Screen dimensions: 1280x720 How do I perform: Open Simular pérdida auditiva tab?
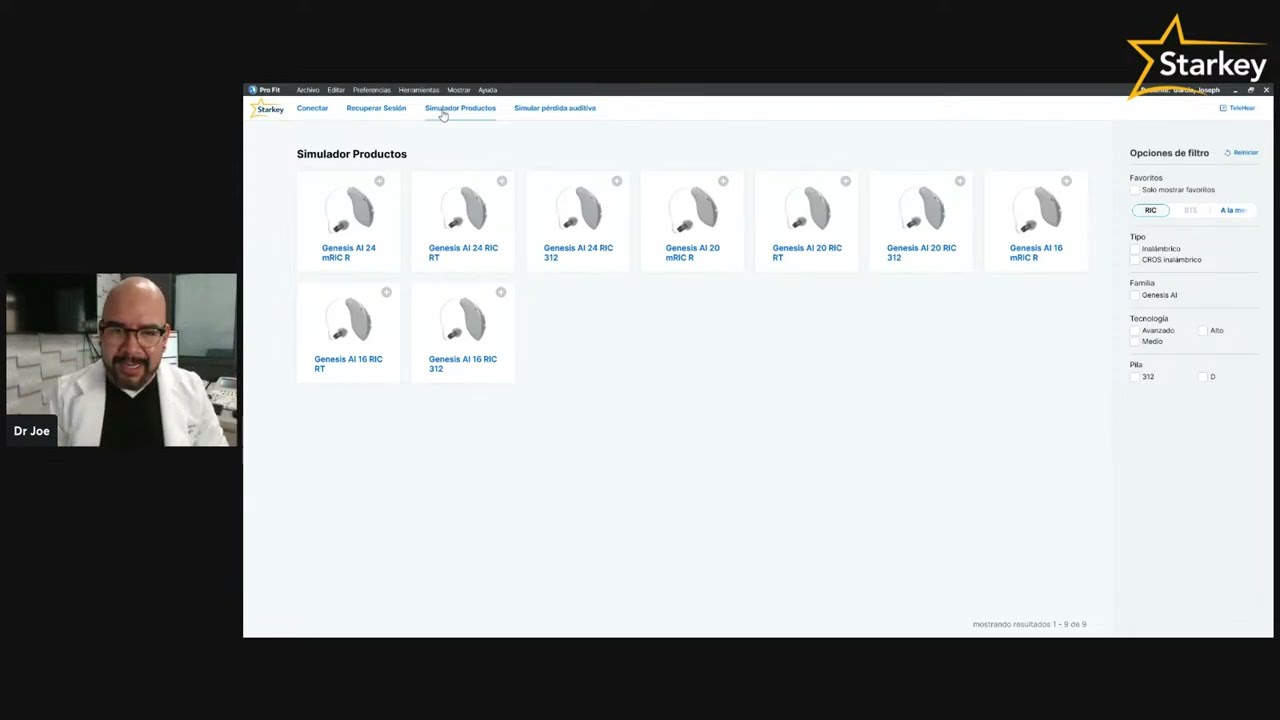555,108
